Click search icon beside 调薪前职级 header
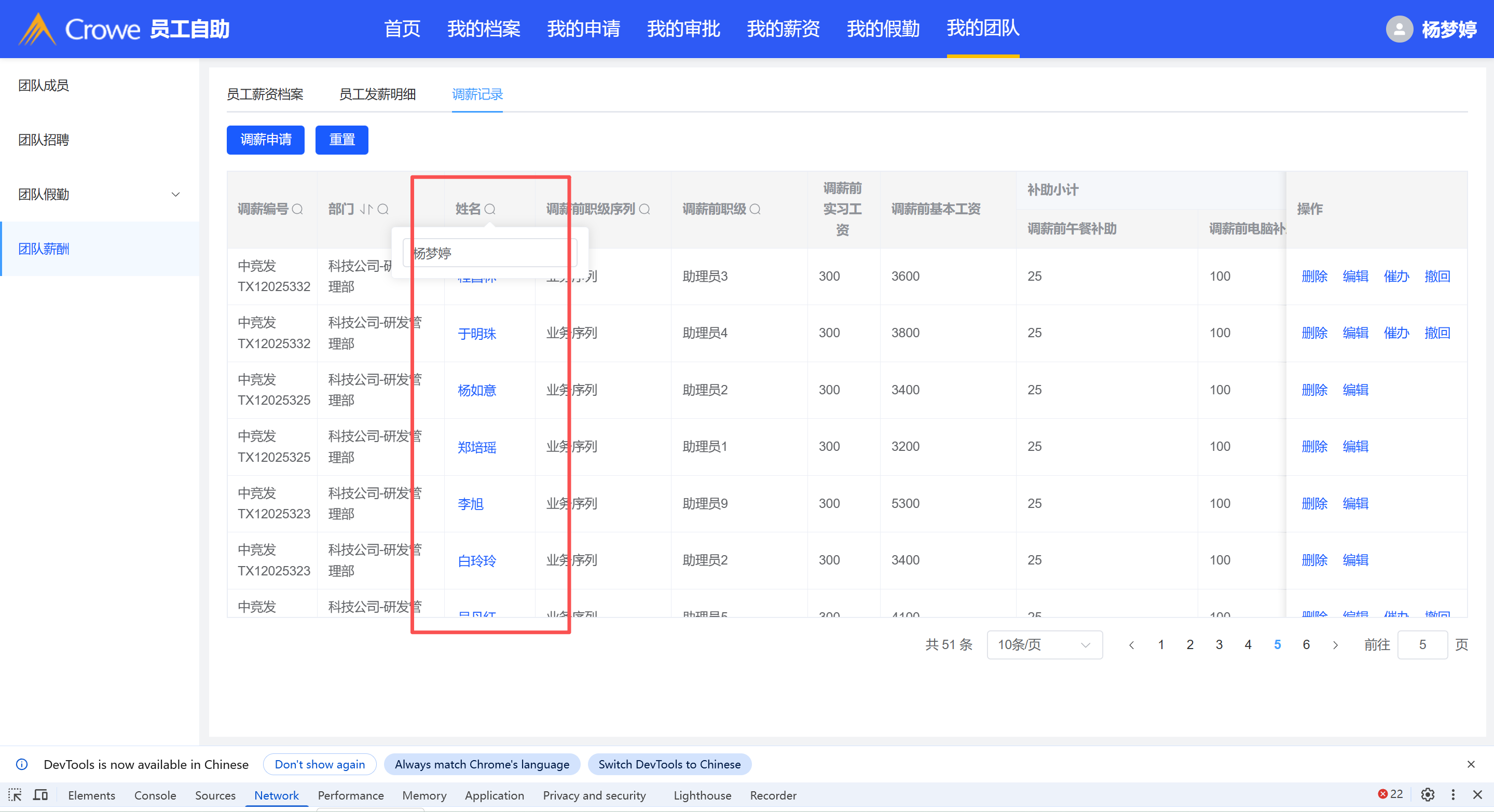 [755, 210]
